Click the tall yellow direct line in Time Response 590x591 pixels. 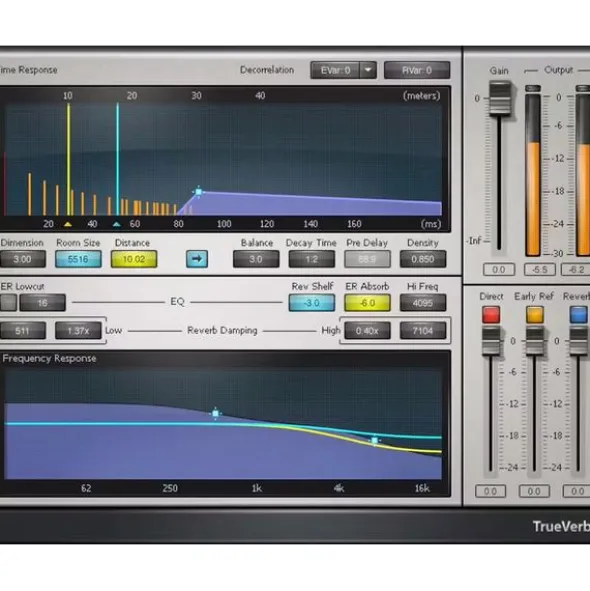[69, 159]
